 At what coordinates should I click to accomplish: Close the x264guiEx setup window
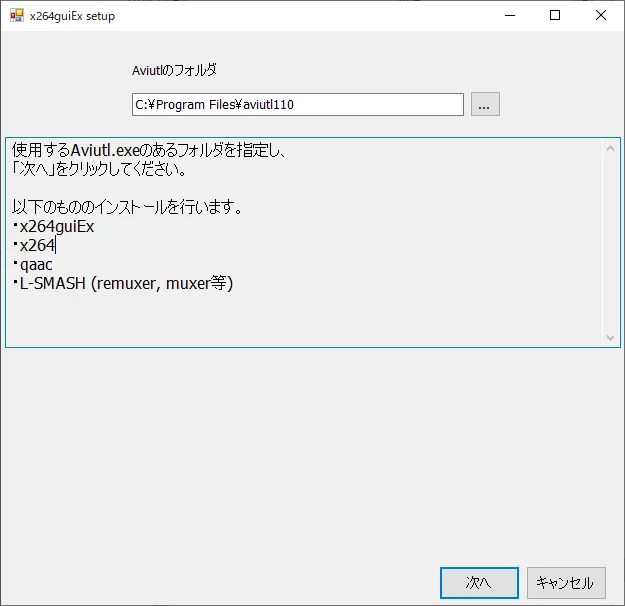(x=601, y=16)
